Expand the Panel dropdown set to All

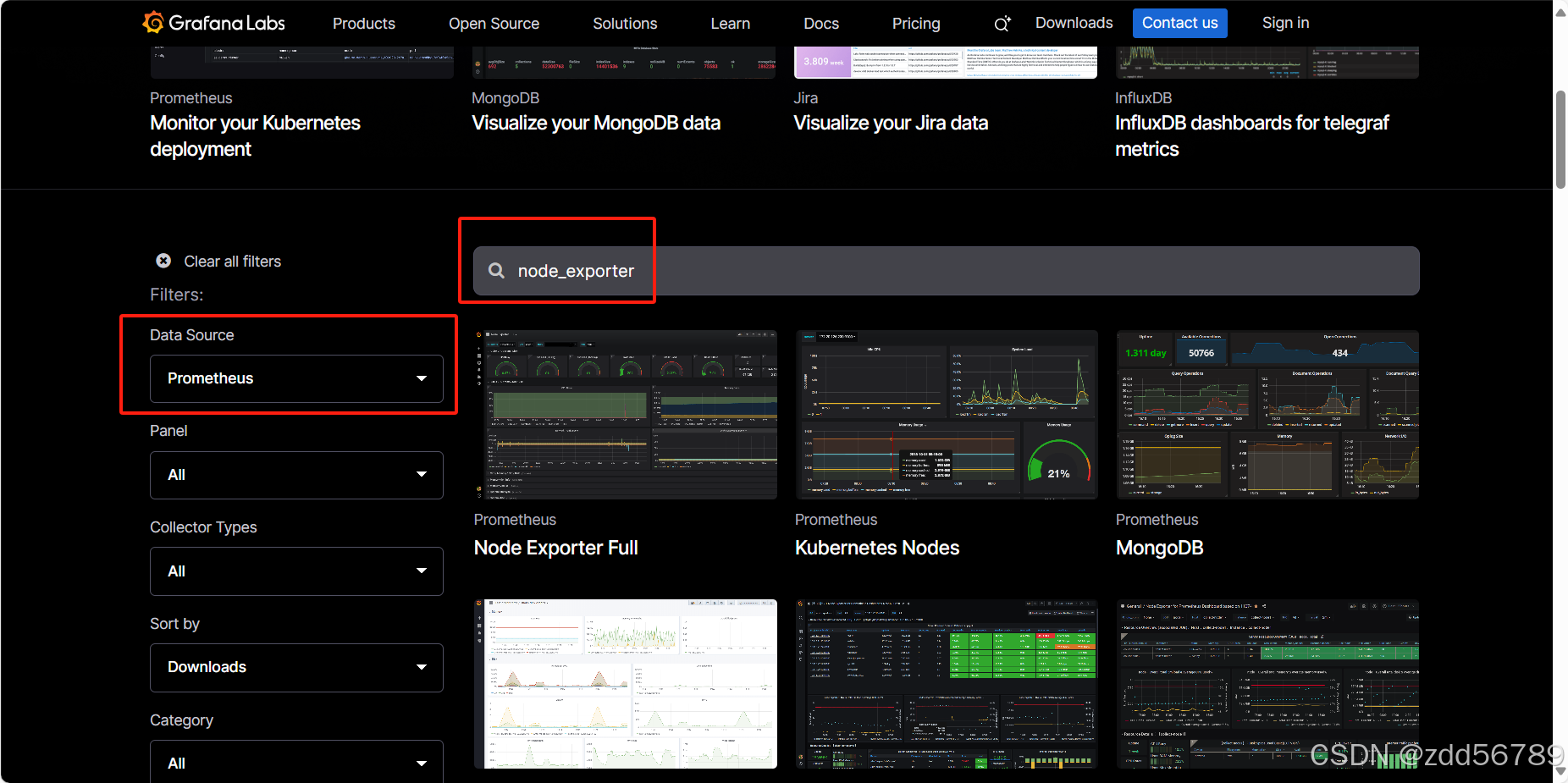coord(296,475)
